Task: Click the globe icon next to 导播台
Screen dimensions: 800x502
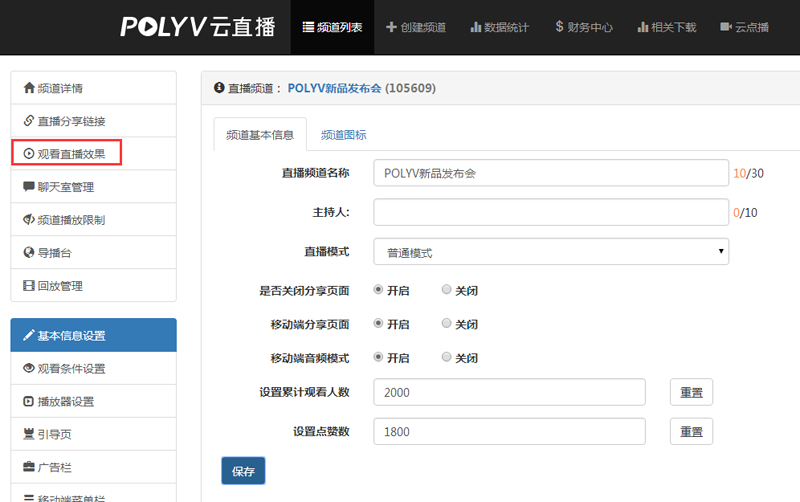Action: coord(29,253)
